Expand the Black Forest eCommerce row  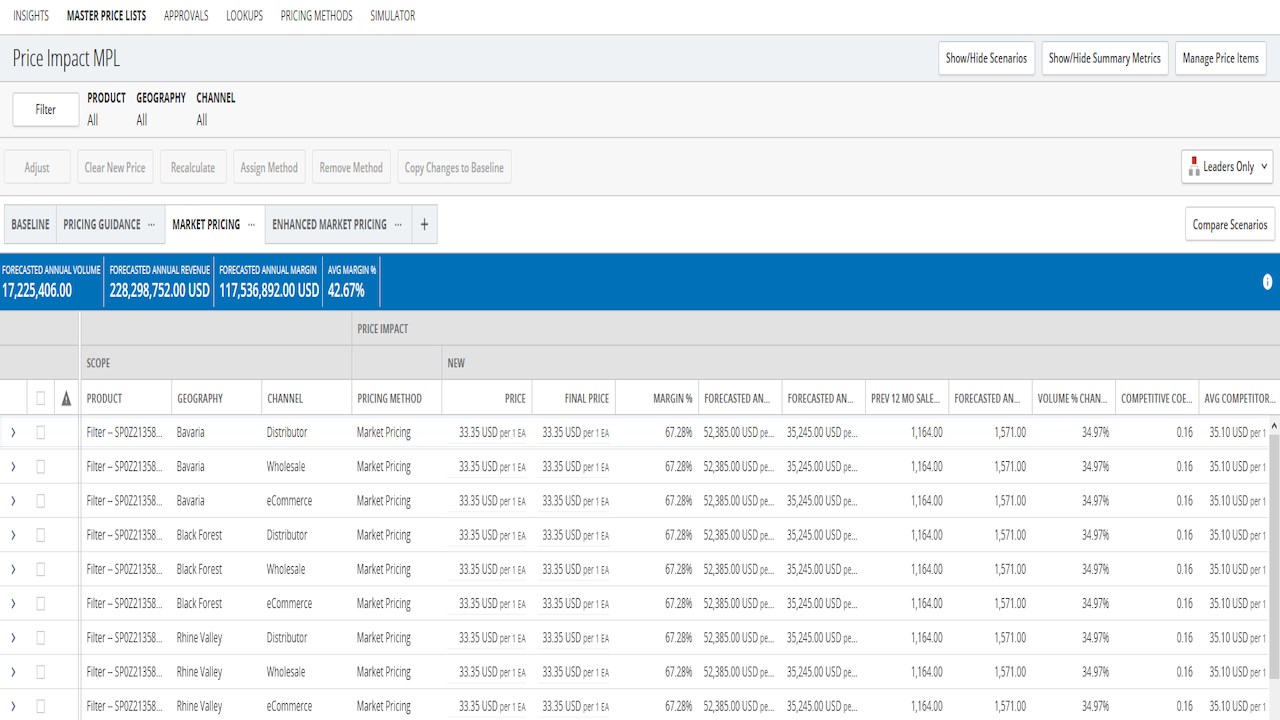[13, 603]
